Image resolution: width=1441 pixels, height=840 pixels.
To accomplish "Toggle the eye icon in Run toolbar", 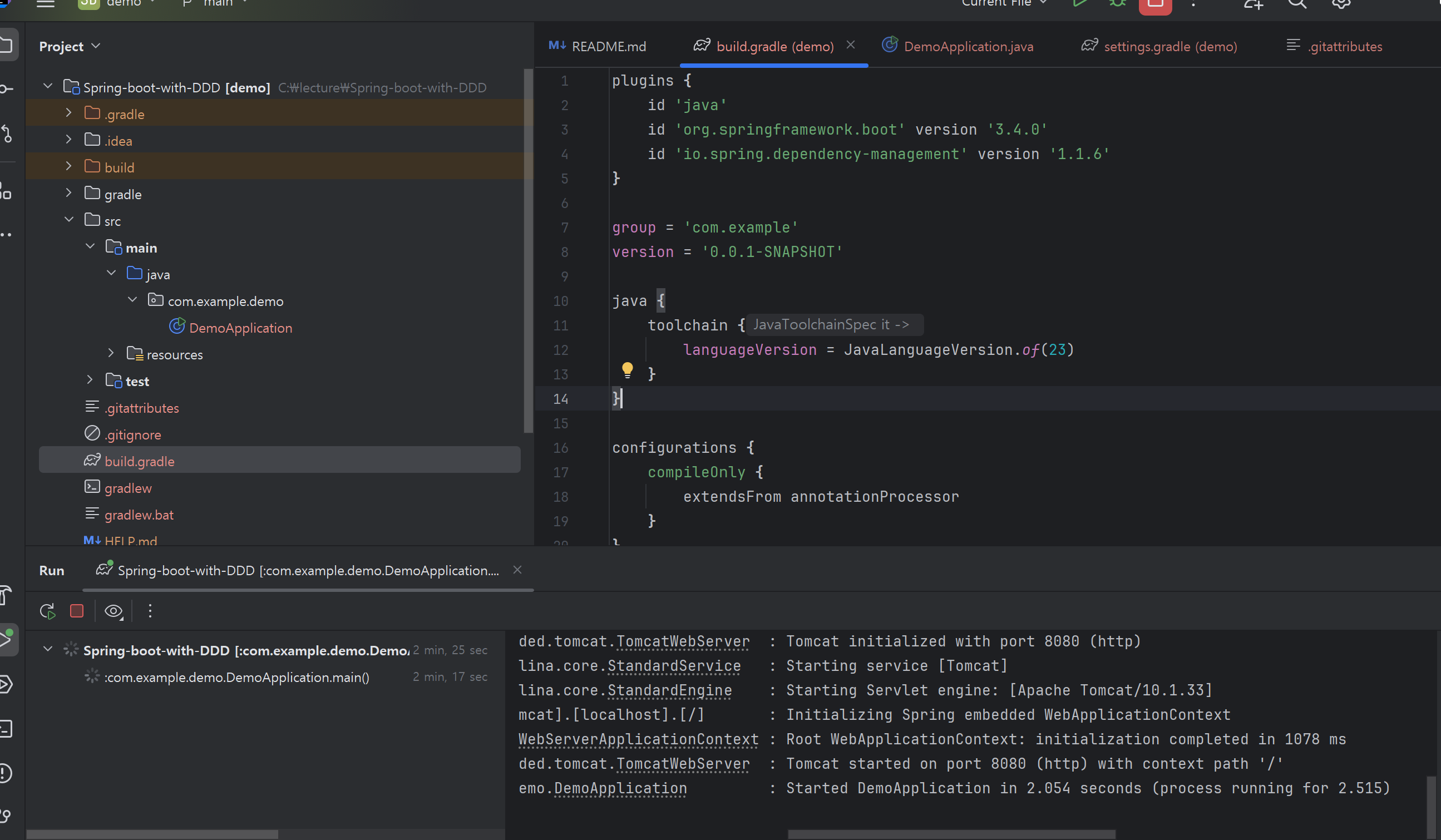I will coord(113,611).
